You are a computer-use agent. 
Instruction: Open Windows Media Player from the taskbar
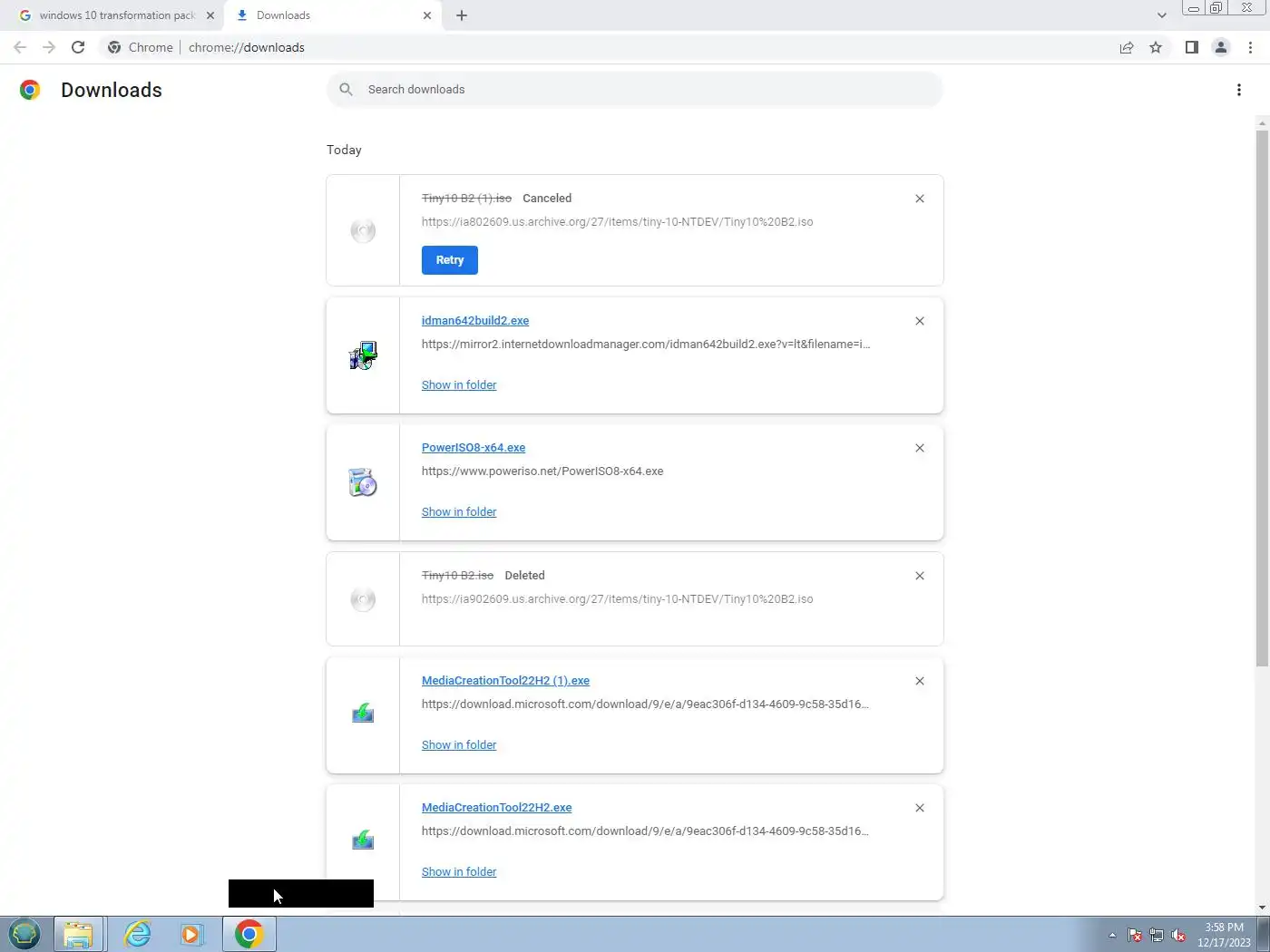(191, 934)
